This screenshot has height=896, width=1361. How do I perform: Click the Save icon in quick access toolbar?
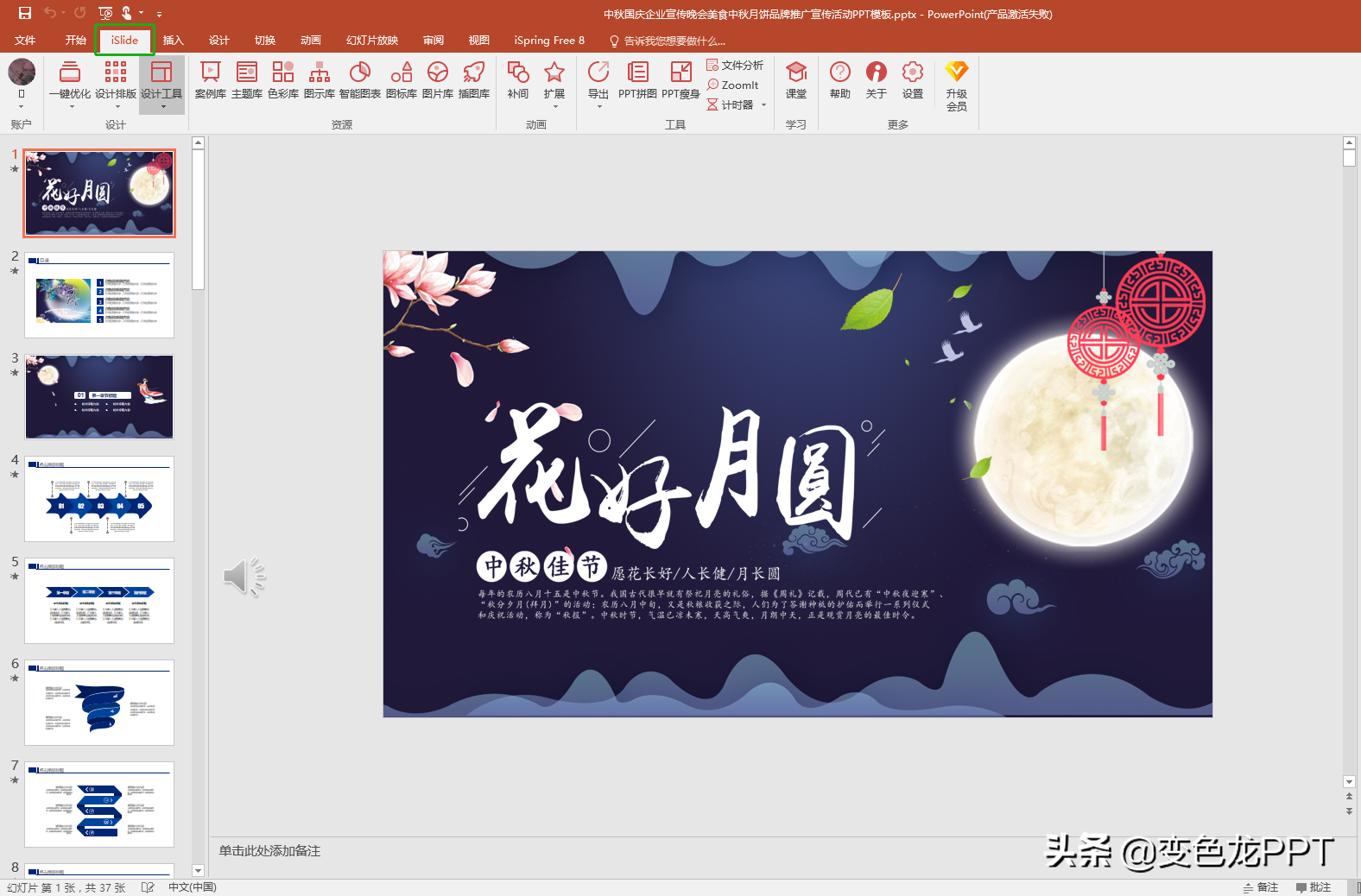click(x=25, y=13)
